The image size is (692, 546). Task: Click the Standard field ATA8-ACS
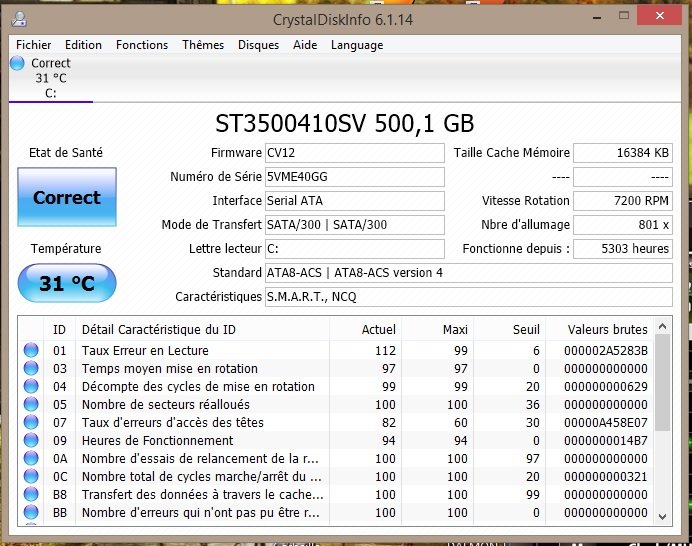469,273
